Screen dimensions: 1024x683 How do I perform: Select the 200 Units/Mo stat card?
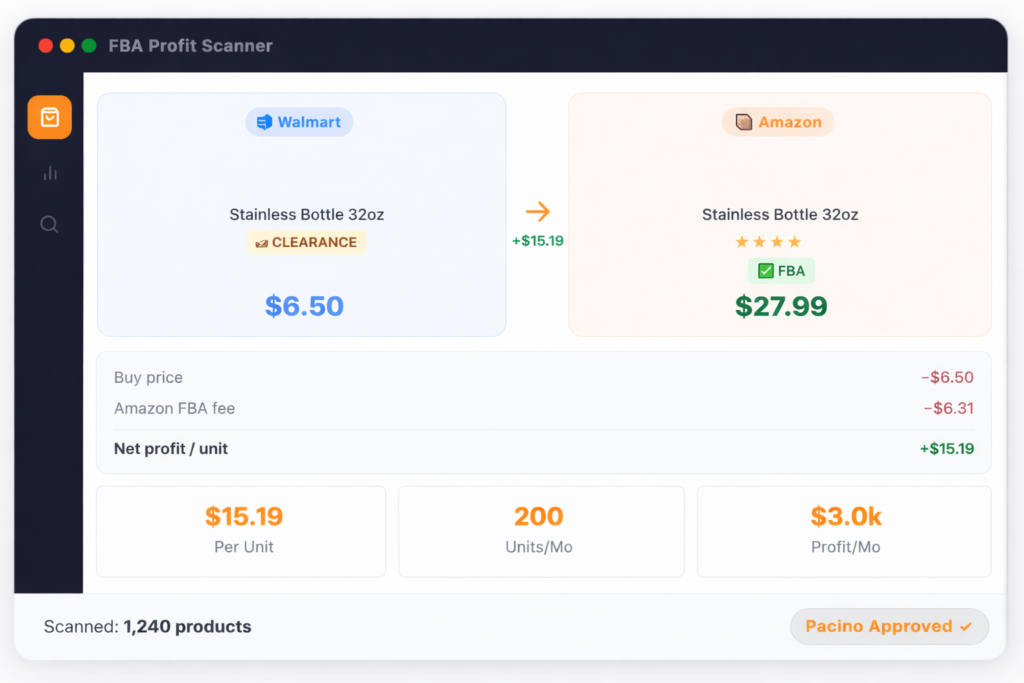(541, 531)
